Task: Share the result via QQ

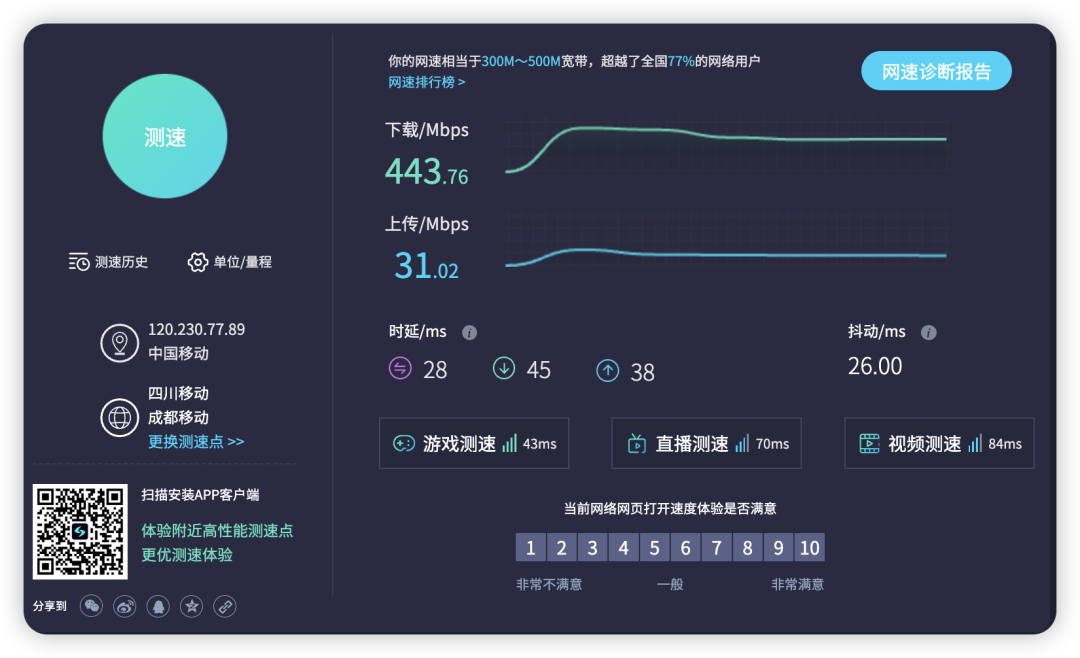Action: click(158, 606)
